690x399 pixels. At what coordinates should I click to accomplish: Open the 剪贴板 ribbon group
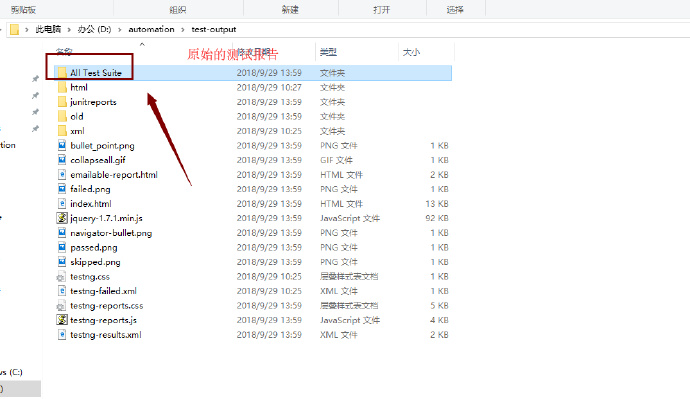[23, 10]
